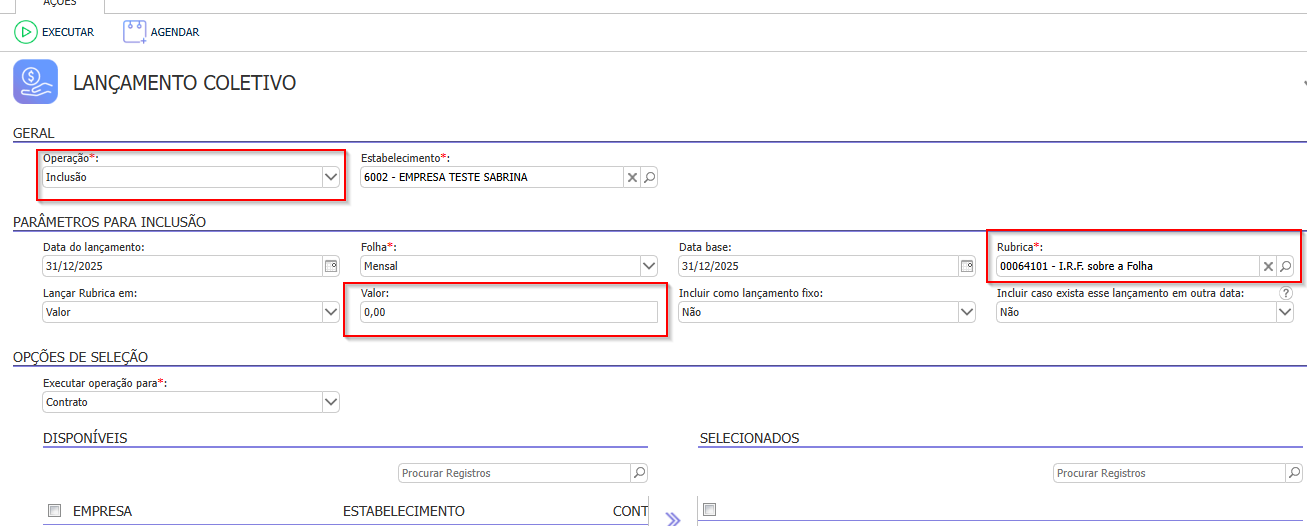The height and width of the screenshot is (526, 1307).
Task: Clear the Rubrica field with X icon
Action: 1268,266
